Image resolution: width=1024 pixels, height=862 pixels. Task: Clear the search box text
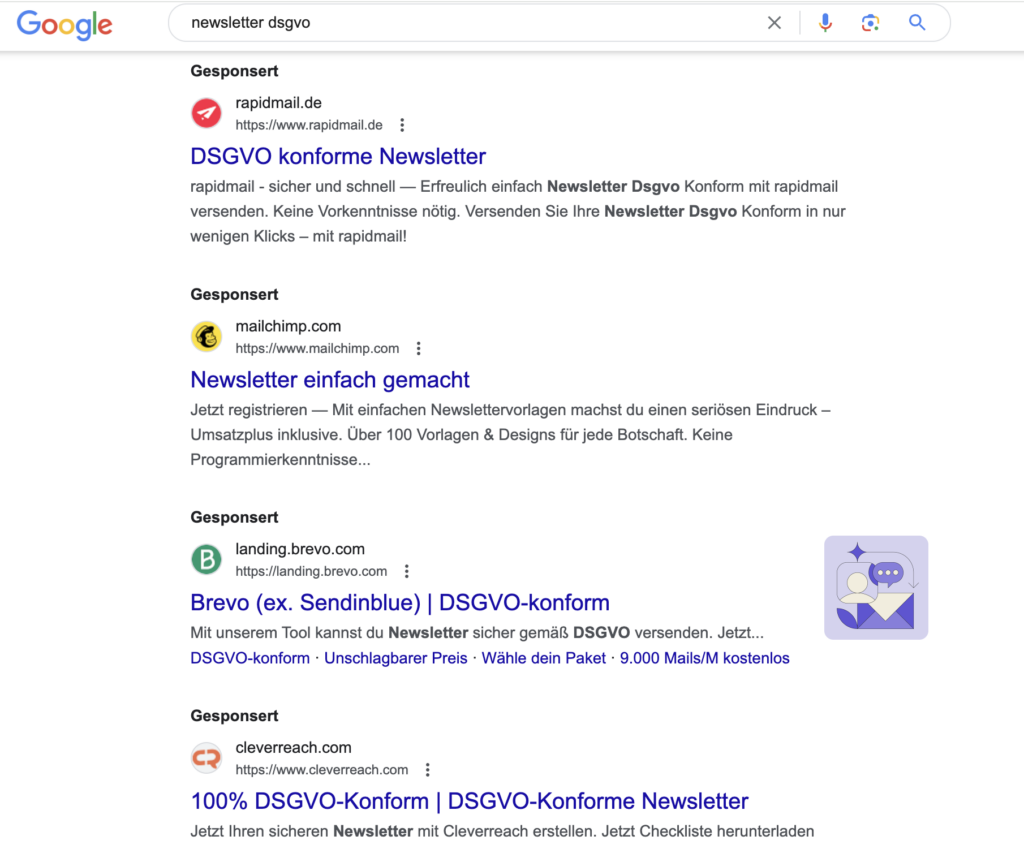pos(774,23)
